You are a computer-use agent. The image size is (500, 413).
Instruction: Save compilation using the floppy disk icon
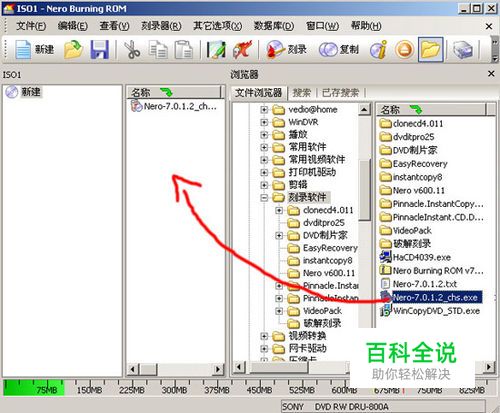click(x=100, y=50)
